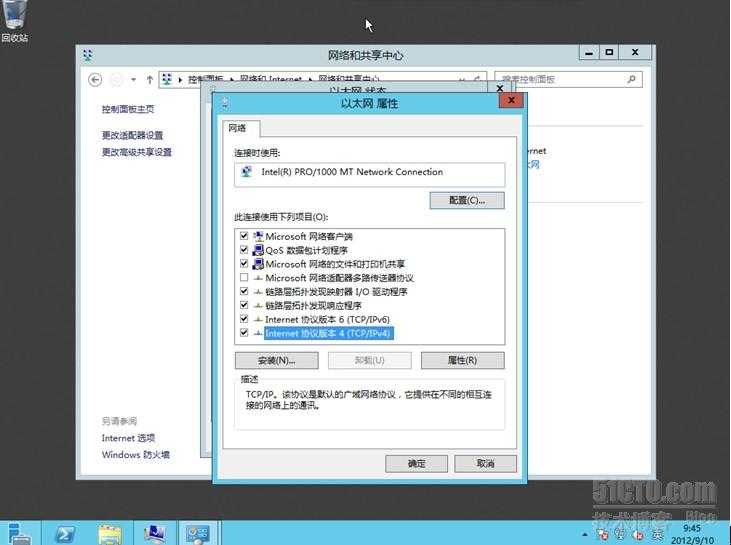This screenshot has width=731, height=545.
Task: Open Windows Firewall link
Action: (136, 455)
